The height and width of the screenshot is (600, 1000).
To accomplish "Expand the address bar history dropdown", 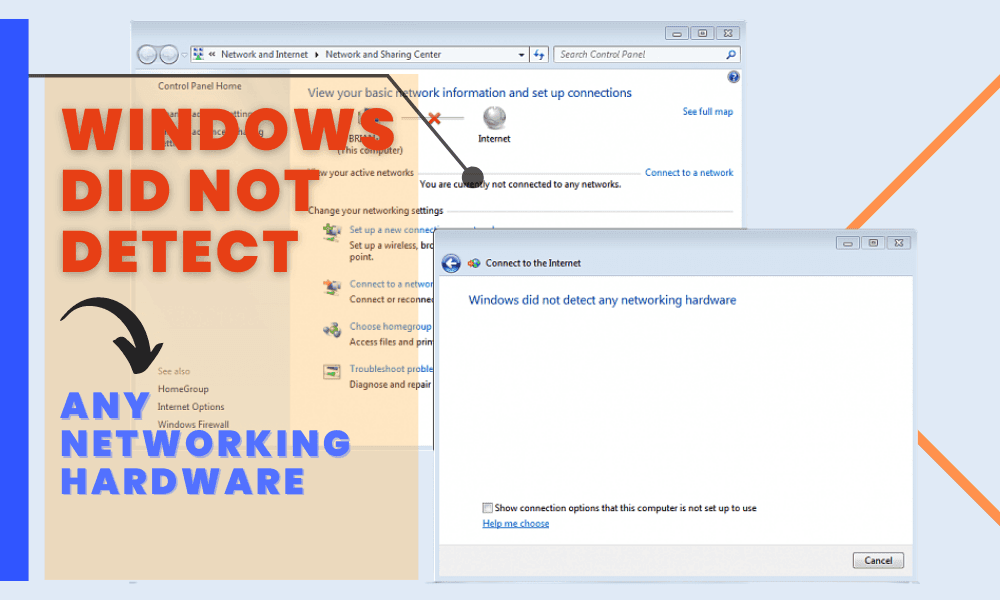I will tap(521, 55).
